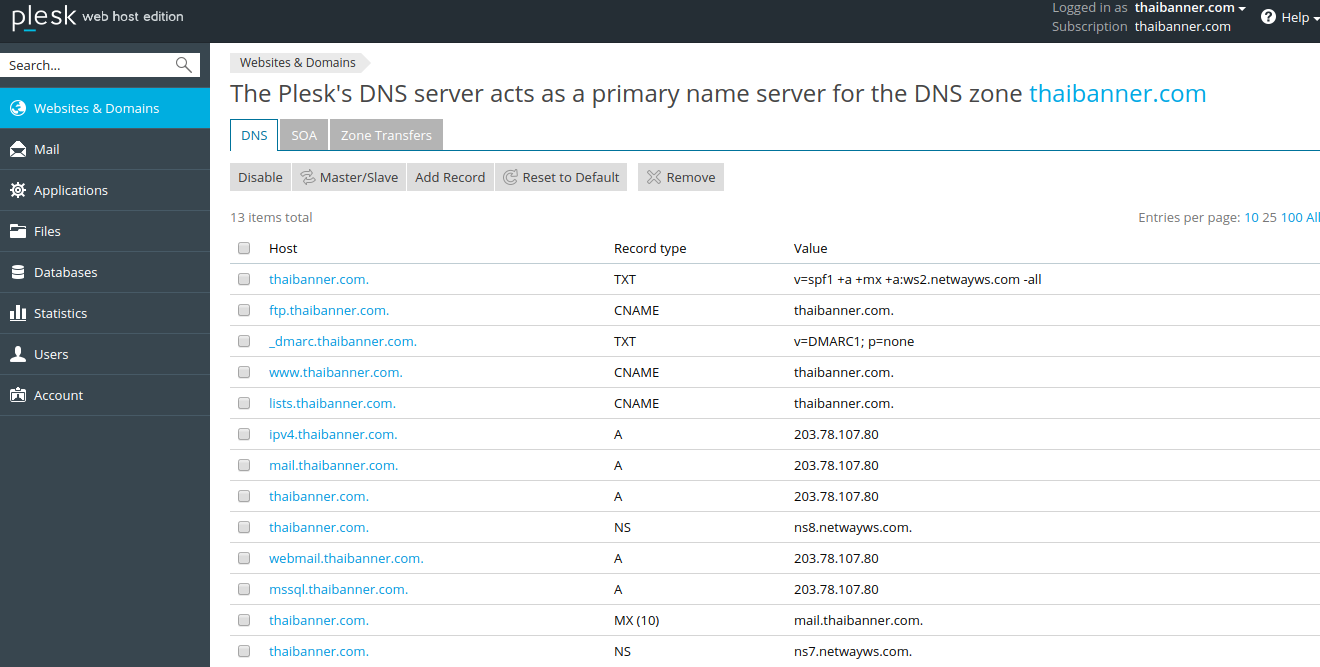The width and height of the screenshot is (1320, 667).
Task: Click the Mail envelope icon in sidebar
Action: click(x=17, y=149)
